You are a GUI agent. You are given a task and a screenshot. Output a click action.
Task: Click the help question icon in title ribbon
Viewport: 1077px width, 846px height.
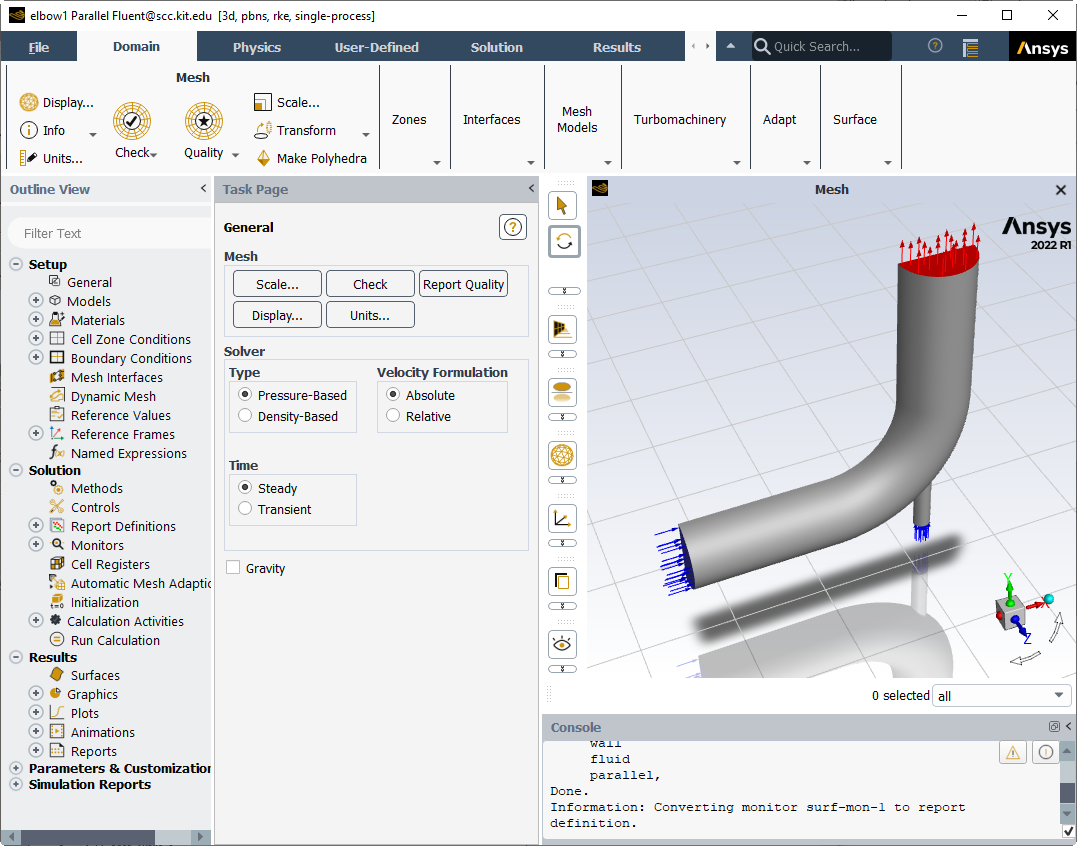pyautogui.click(x=935, y=46)
